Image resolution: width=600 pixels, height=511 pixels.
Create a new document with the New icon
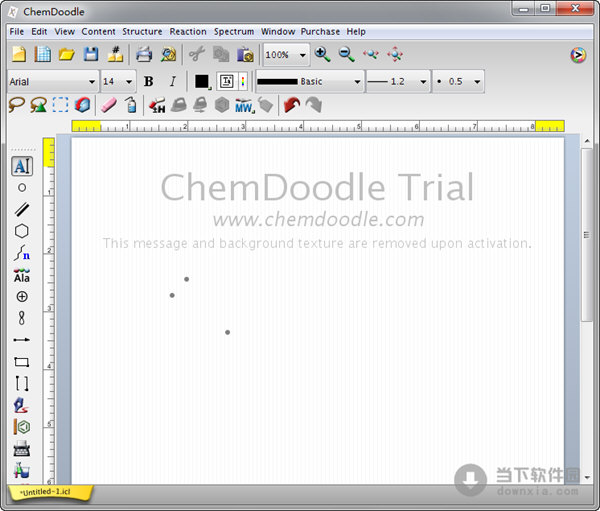(19, 54)
